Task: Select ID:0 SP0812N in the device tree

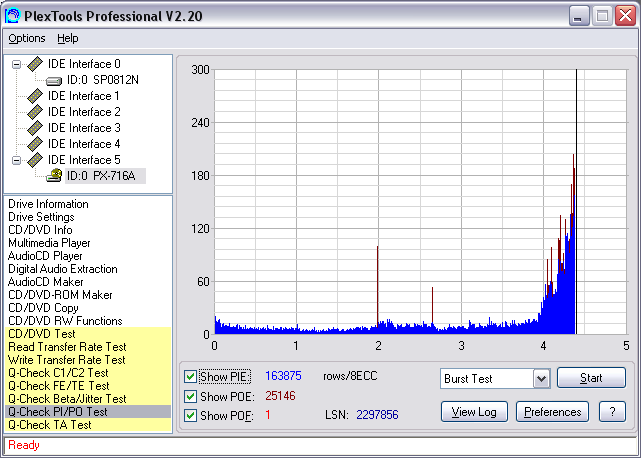Action: [103, 80]
